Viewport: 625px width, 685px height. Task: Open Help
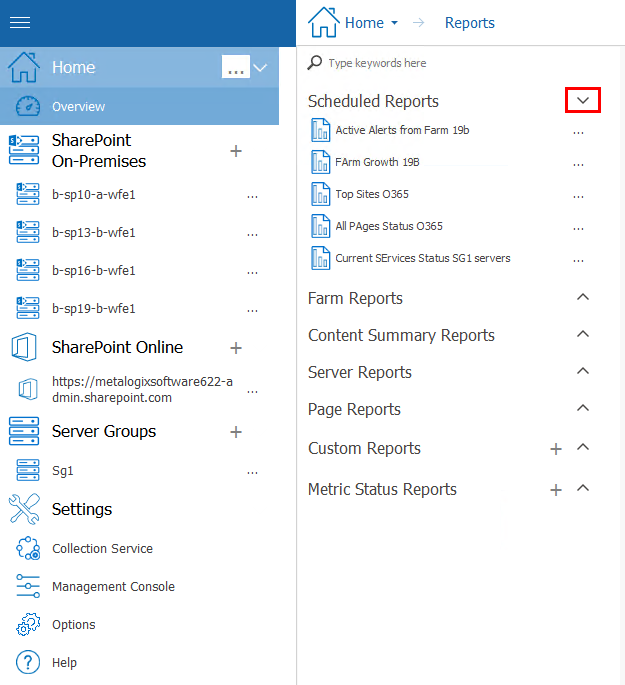tap(64, 663)
